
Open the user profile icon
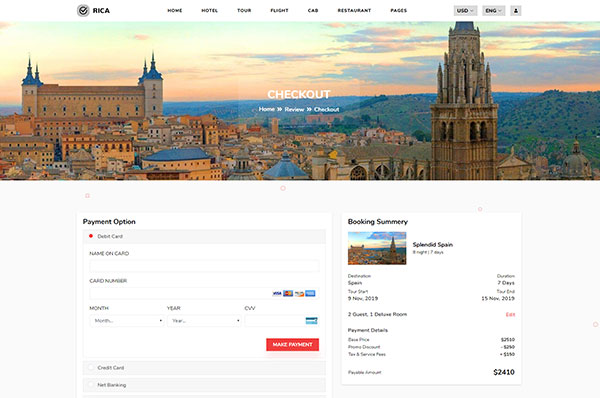tap(516, 11)
